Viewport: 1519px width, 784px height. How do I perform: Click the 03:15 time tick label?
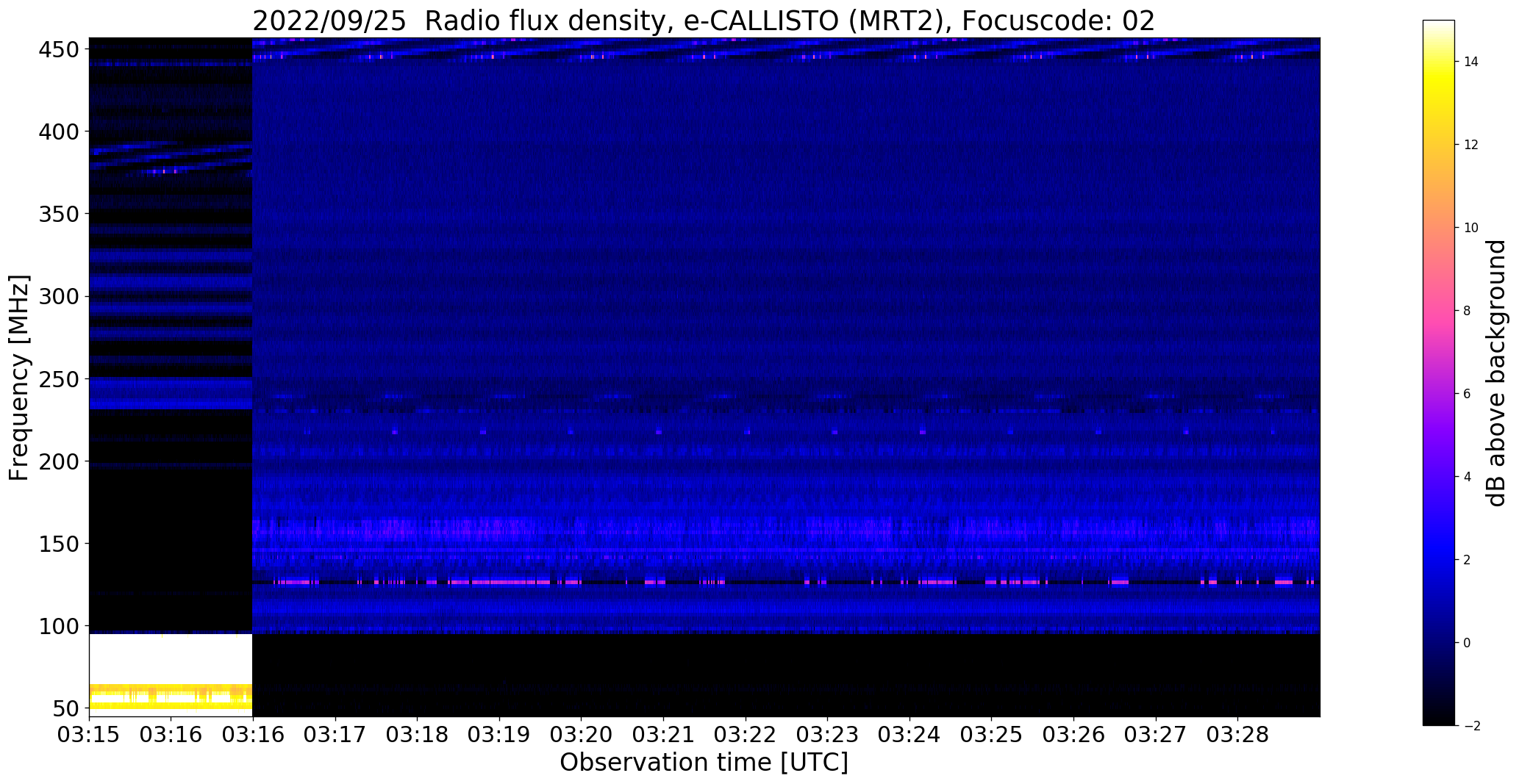(89, 735)
